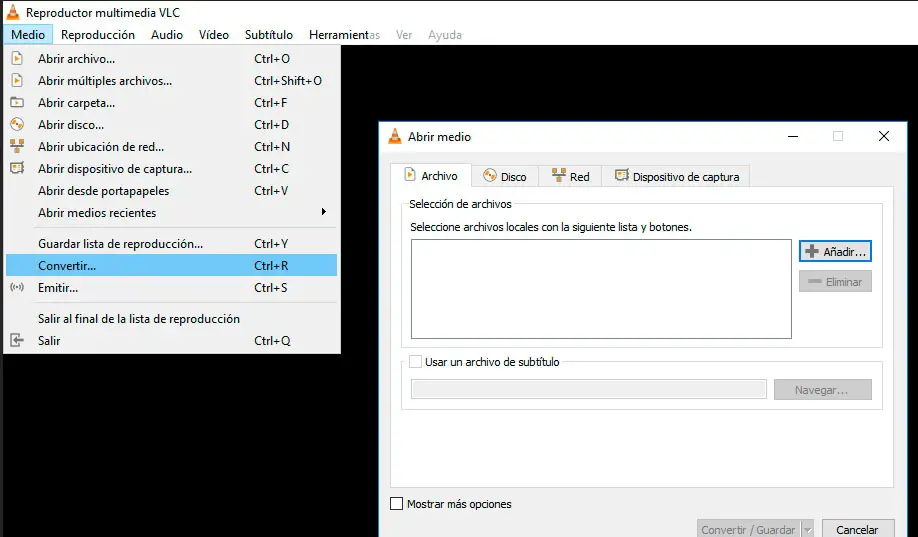
Task: Click the Cancelar button
Action: pos(858,529)
